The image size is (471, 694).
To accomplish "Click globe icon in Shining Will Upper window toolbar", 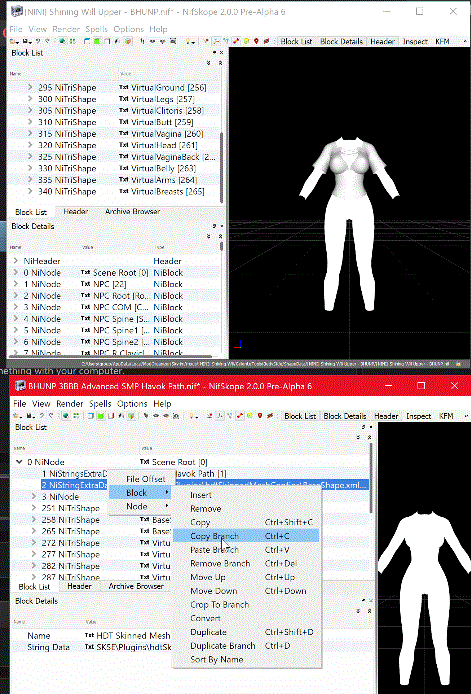I will tap(62, 41).
